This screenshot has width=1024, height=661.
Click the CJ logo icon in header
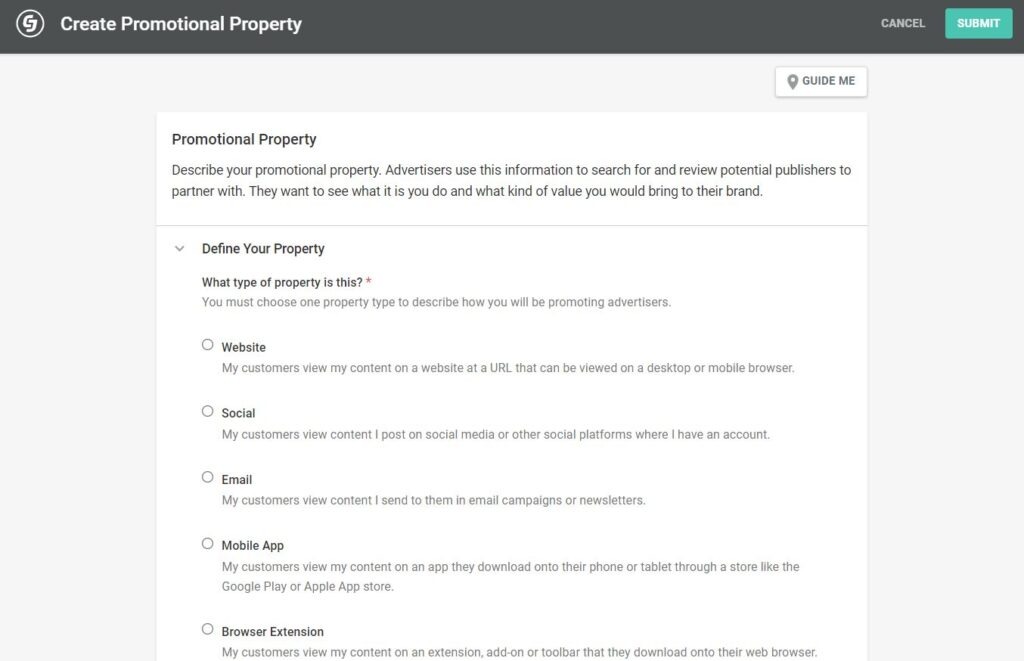coord(30,24)
